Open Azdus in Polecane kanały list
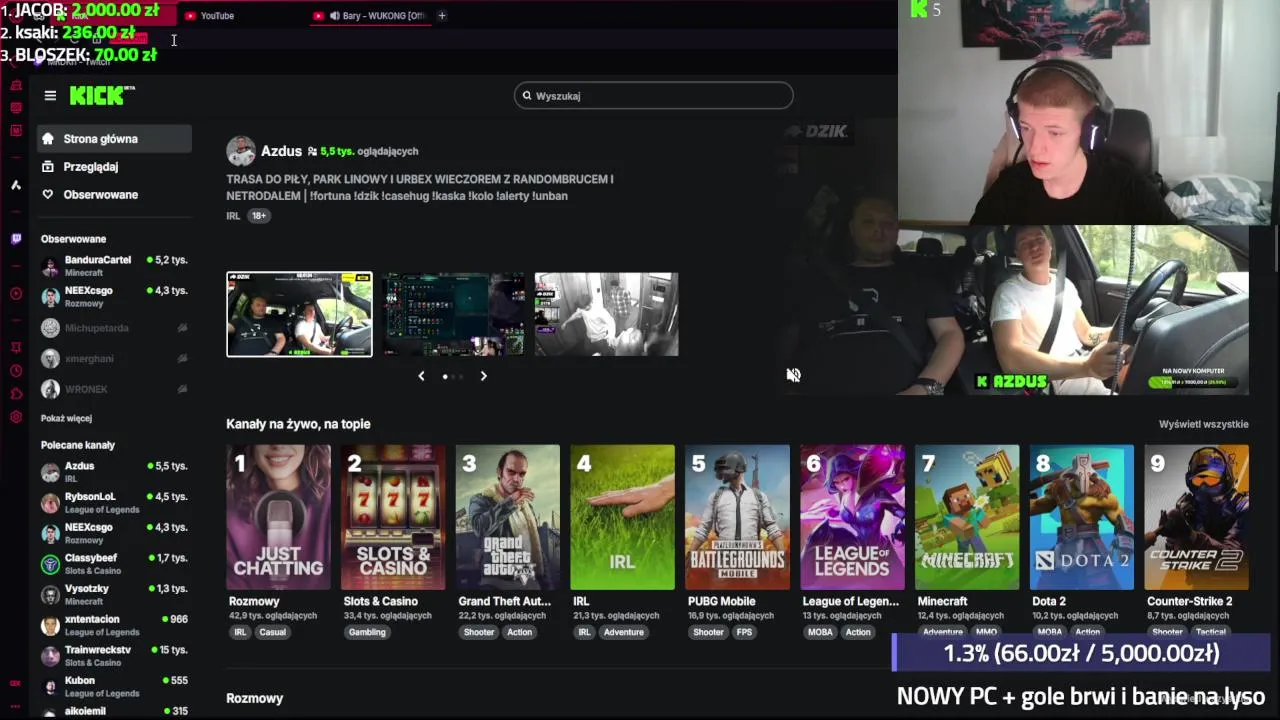 [x=115, y=472]
